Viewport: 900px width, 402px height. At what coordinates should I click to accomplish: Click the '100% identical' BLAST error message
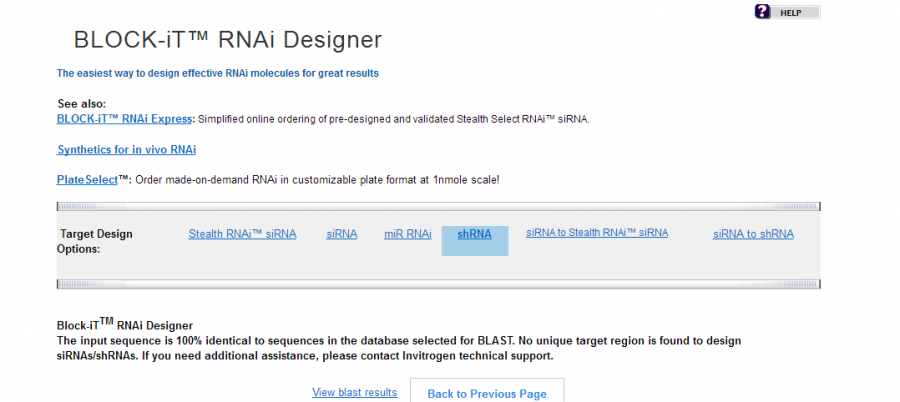click(x=399, y=348)
